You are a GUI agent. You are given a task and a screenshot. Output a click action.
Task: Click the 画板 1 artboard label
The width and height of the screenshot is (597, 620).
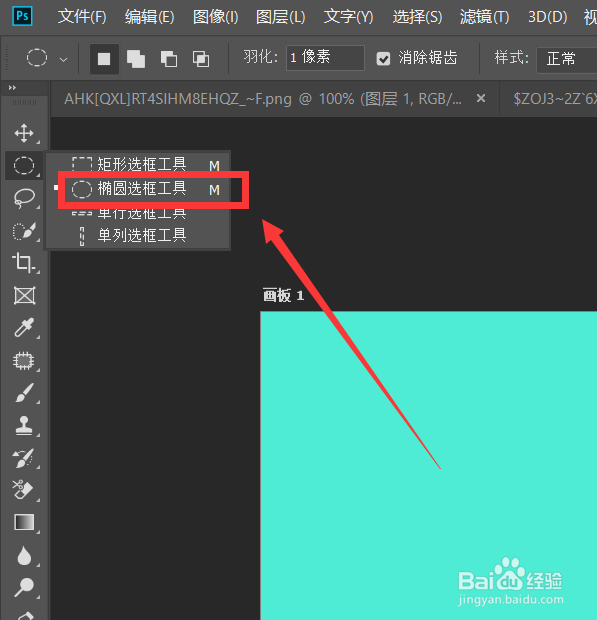[x=283, y=295]
